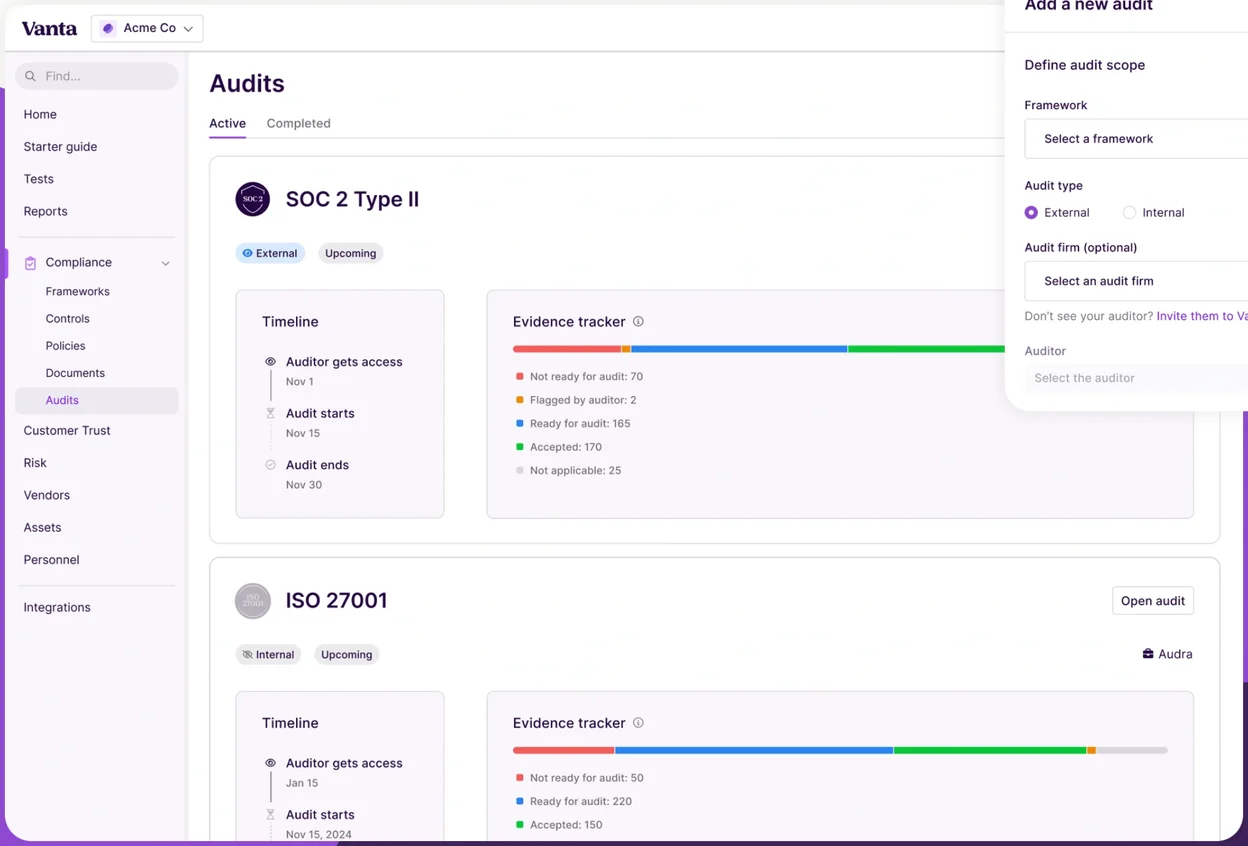Switch to the Completed audits tab
This screenshot has width=1248, height=846.
pos(298,123)
